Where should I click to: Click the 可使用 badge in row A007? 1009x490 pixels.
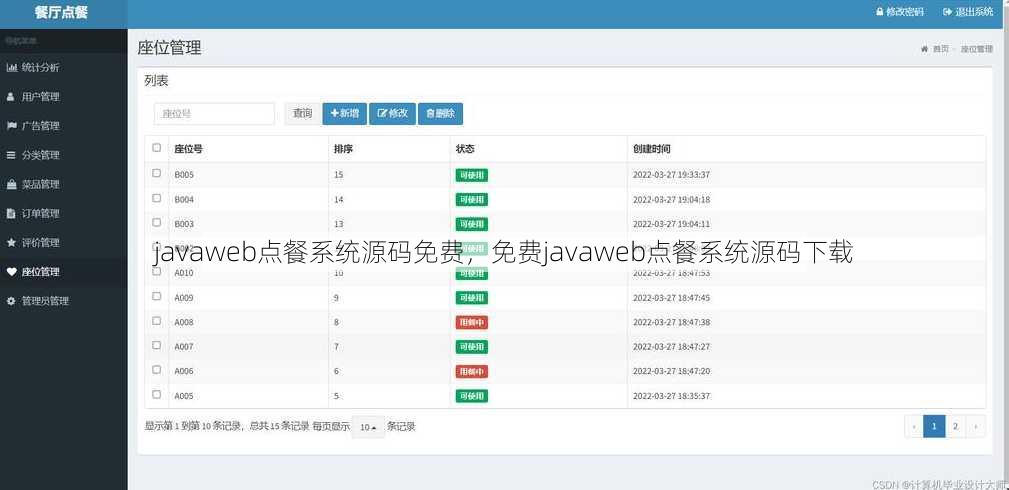(x=472, y=346)
